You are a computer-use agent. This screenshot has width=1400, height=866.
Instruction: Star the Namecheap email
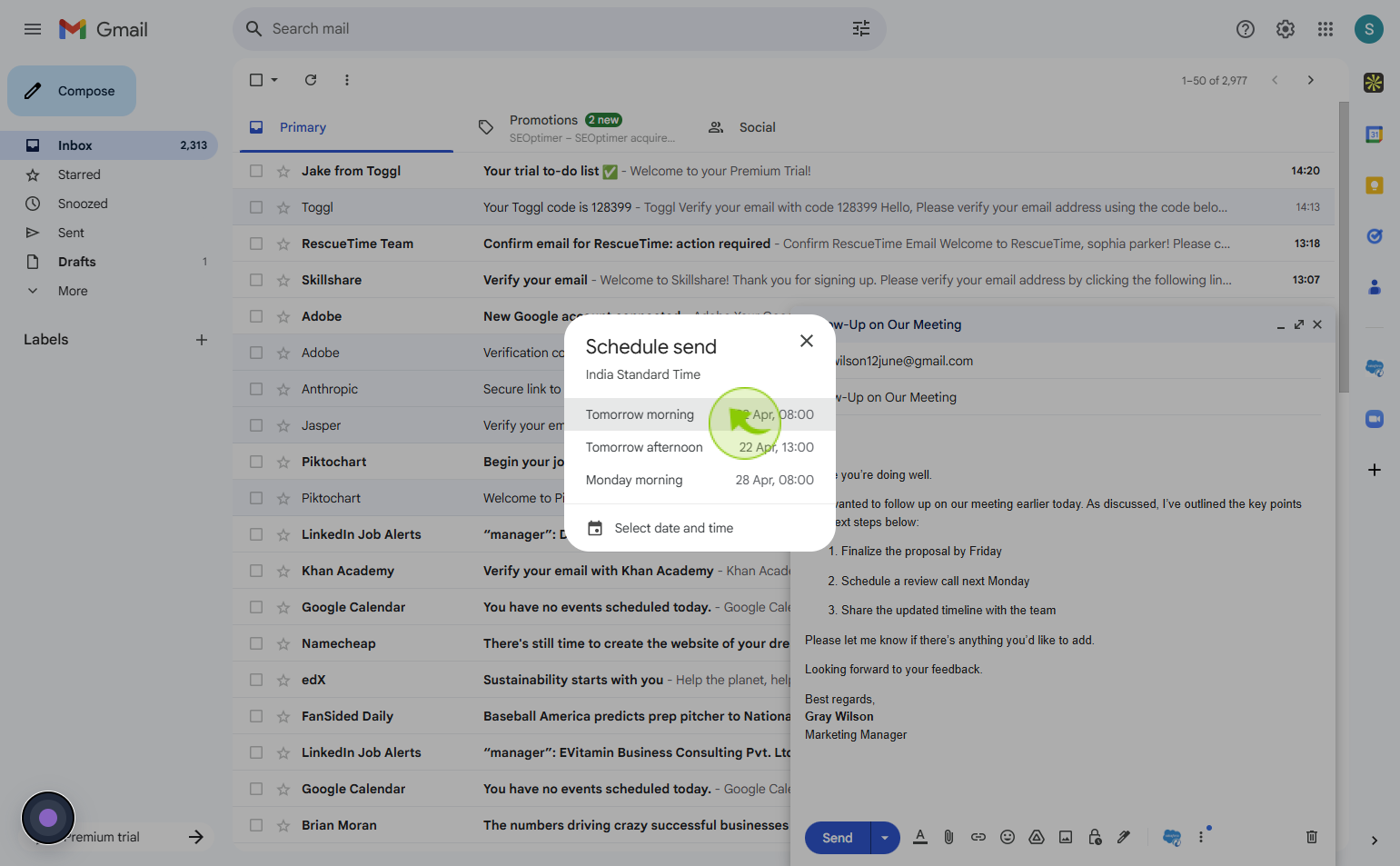[283, 643]
